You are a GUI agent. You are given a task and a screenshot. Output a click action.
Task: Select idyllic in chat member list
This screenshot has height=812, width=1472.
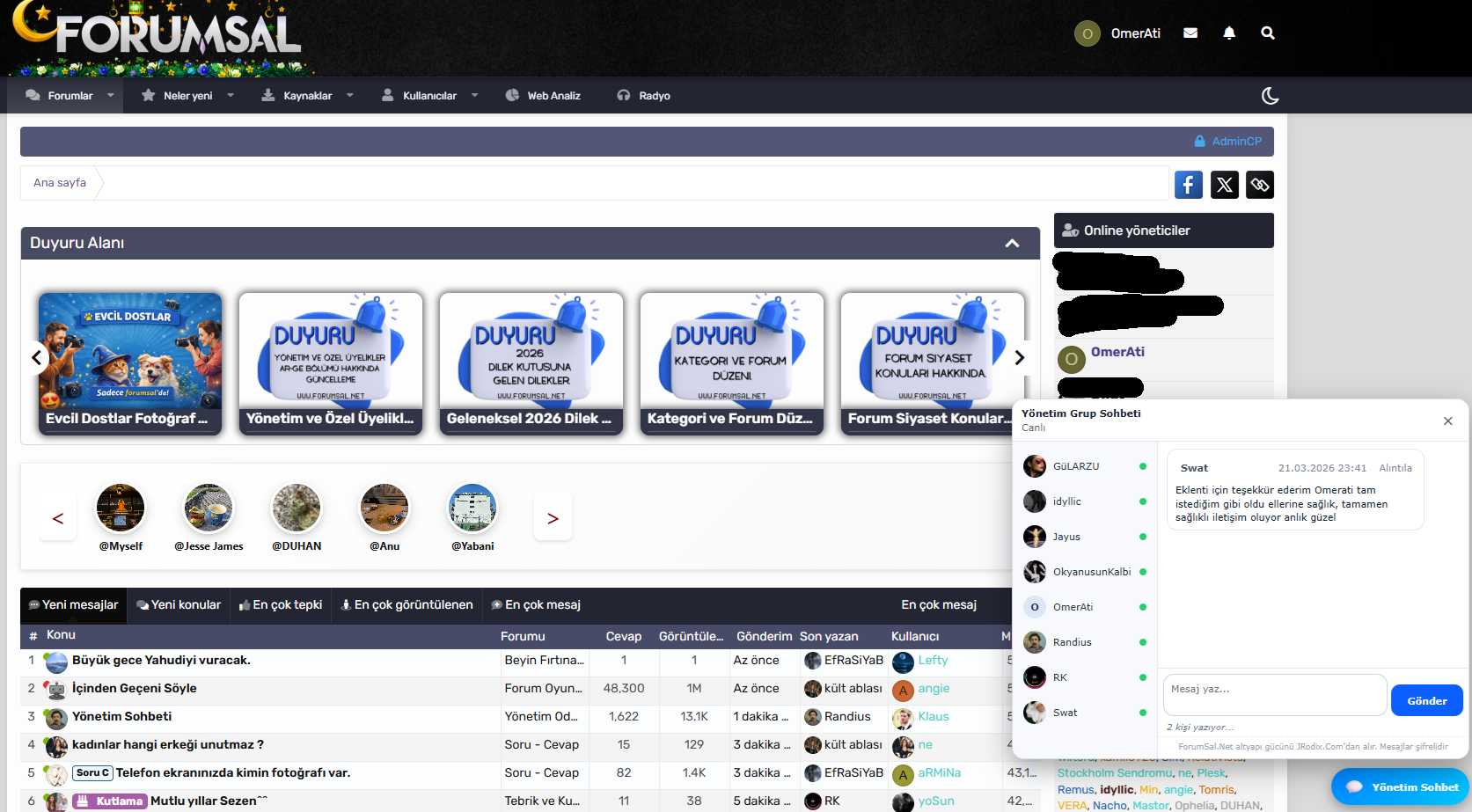pos(1086,501)
